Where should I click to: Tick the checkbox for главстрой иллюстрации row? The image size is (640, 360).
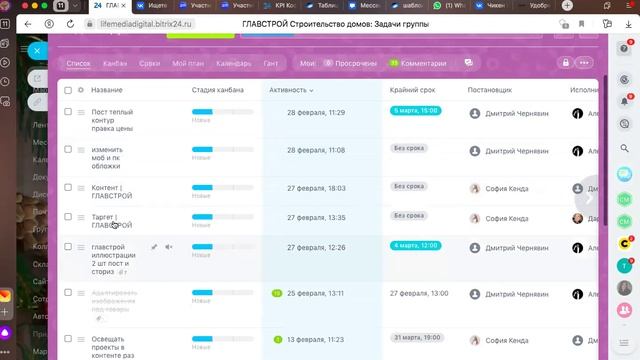click(x=68, y=247)
